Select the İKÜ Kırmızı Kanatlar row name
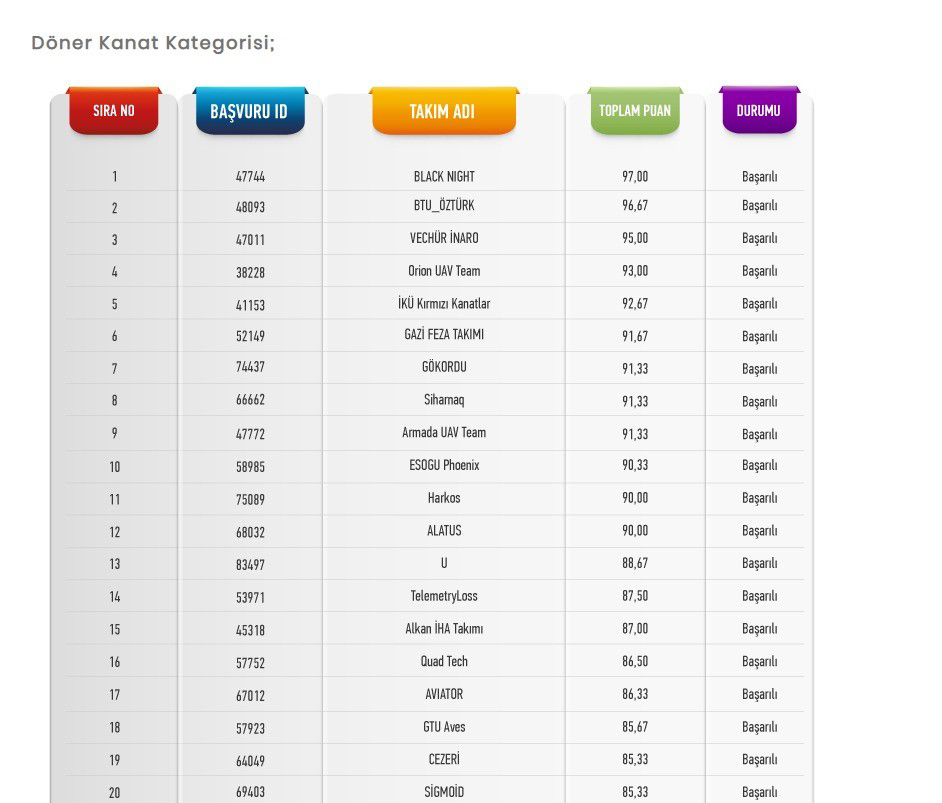The width and height of the screenshot is (942, 803). [444, 303]
